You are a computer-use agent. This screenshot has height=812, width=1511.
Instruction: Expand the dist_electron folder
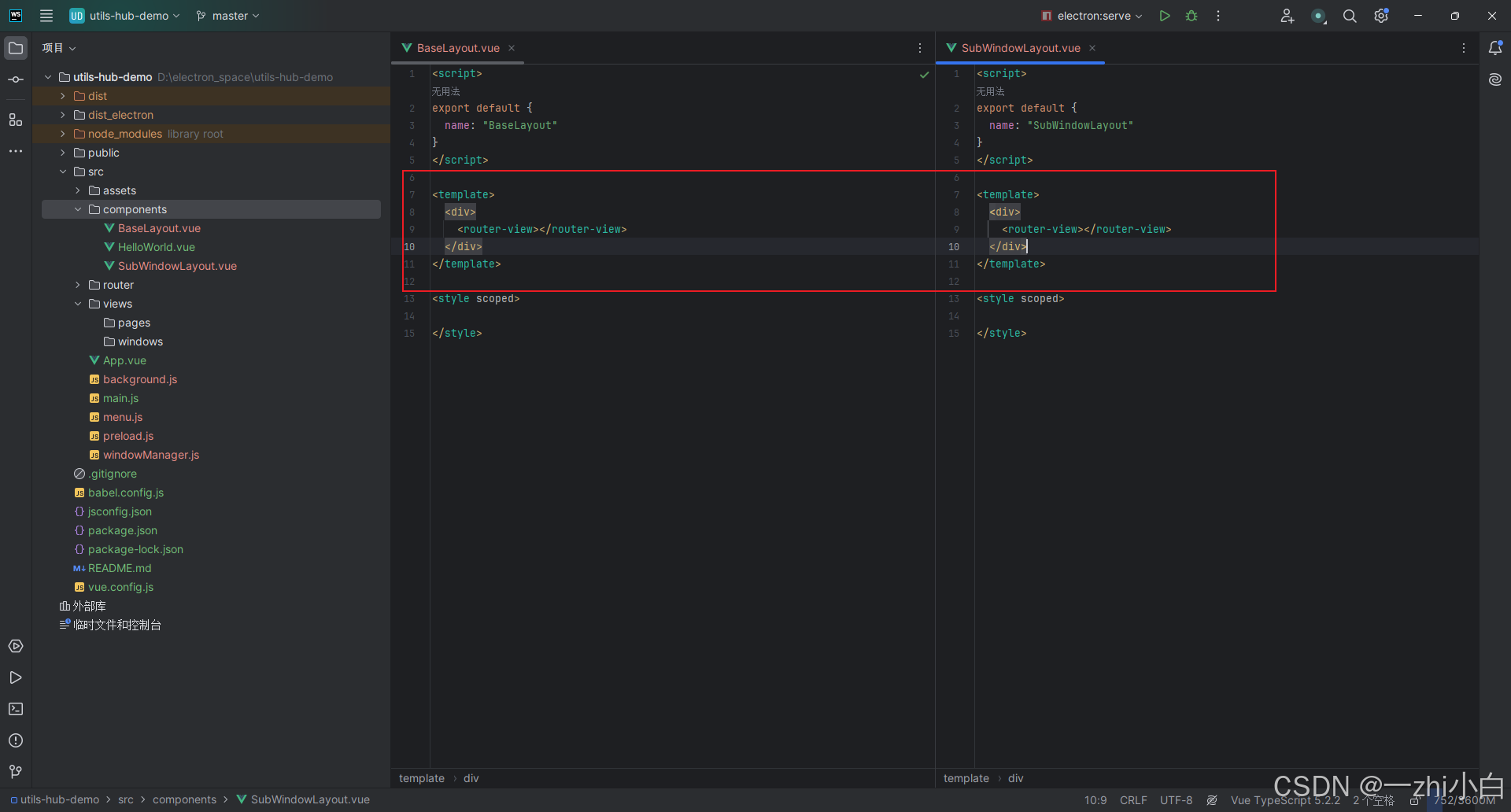click(x=63, y=115)
